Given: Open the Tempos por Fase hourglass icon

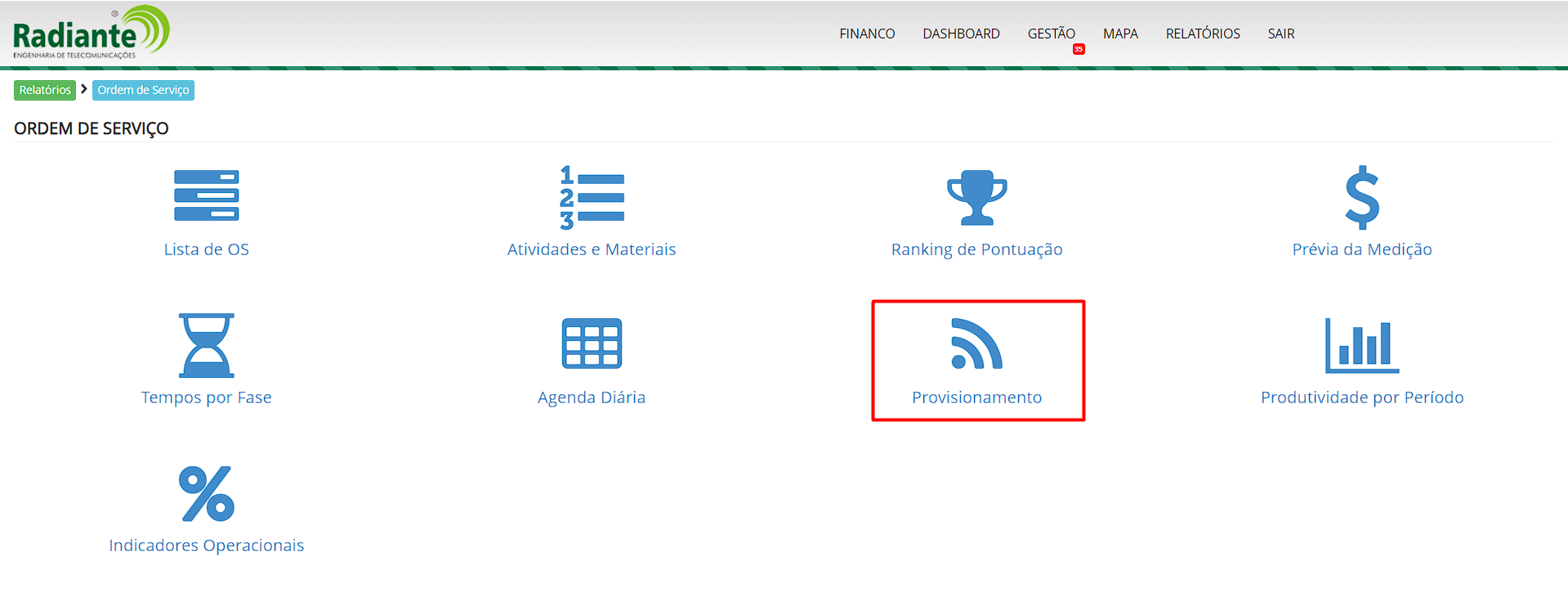Looking at the screenshot, I should point(206,345).
